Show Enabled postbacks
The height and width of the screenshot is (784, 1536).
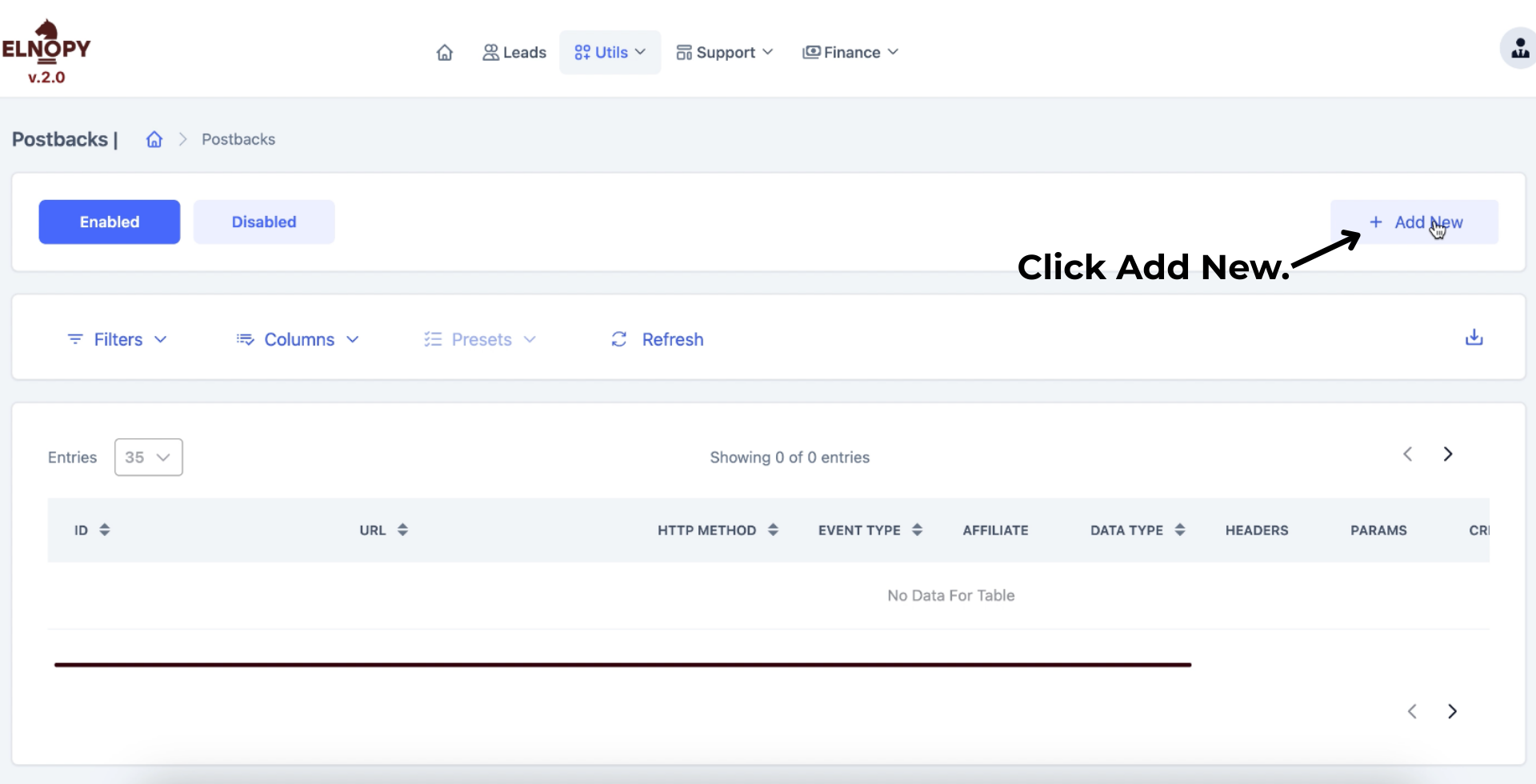(110, 222)
